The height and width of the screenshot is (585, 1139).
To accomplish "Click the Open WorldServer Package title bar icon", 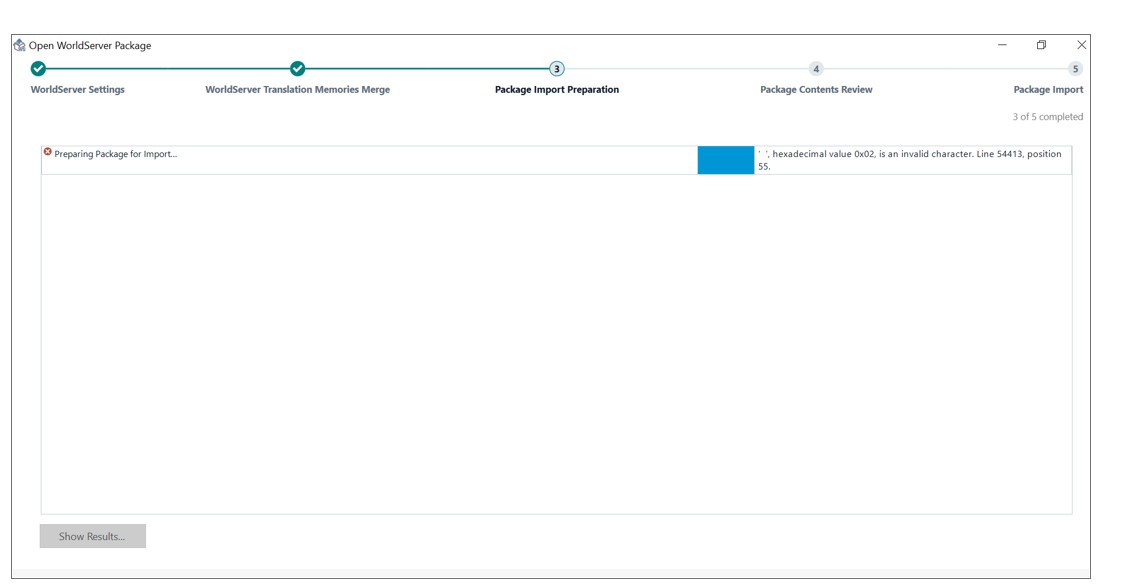I will [x=17, y=45].
